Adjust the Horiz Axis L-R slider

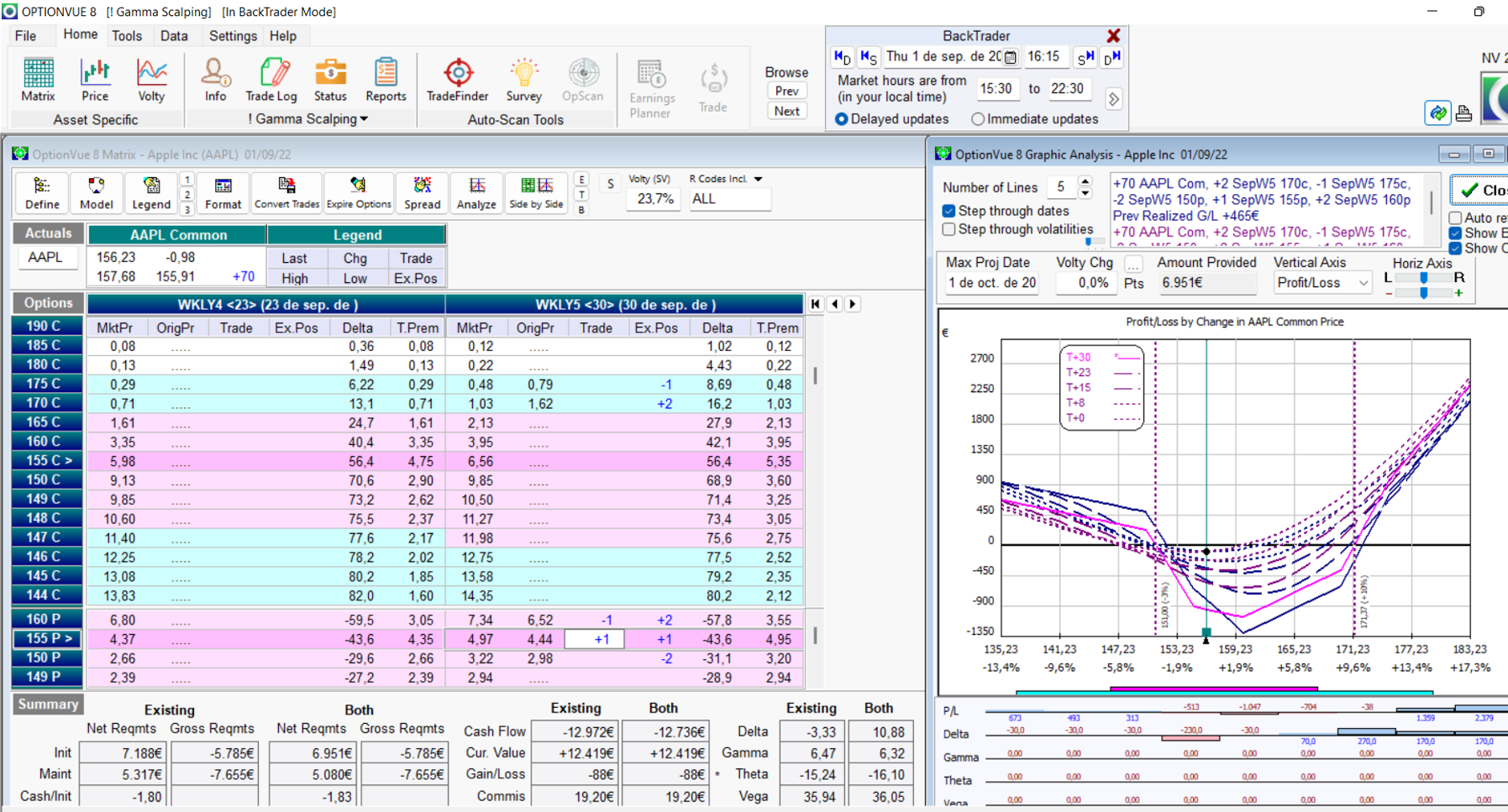1423,277
